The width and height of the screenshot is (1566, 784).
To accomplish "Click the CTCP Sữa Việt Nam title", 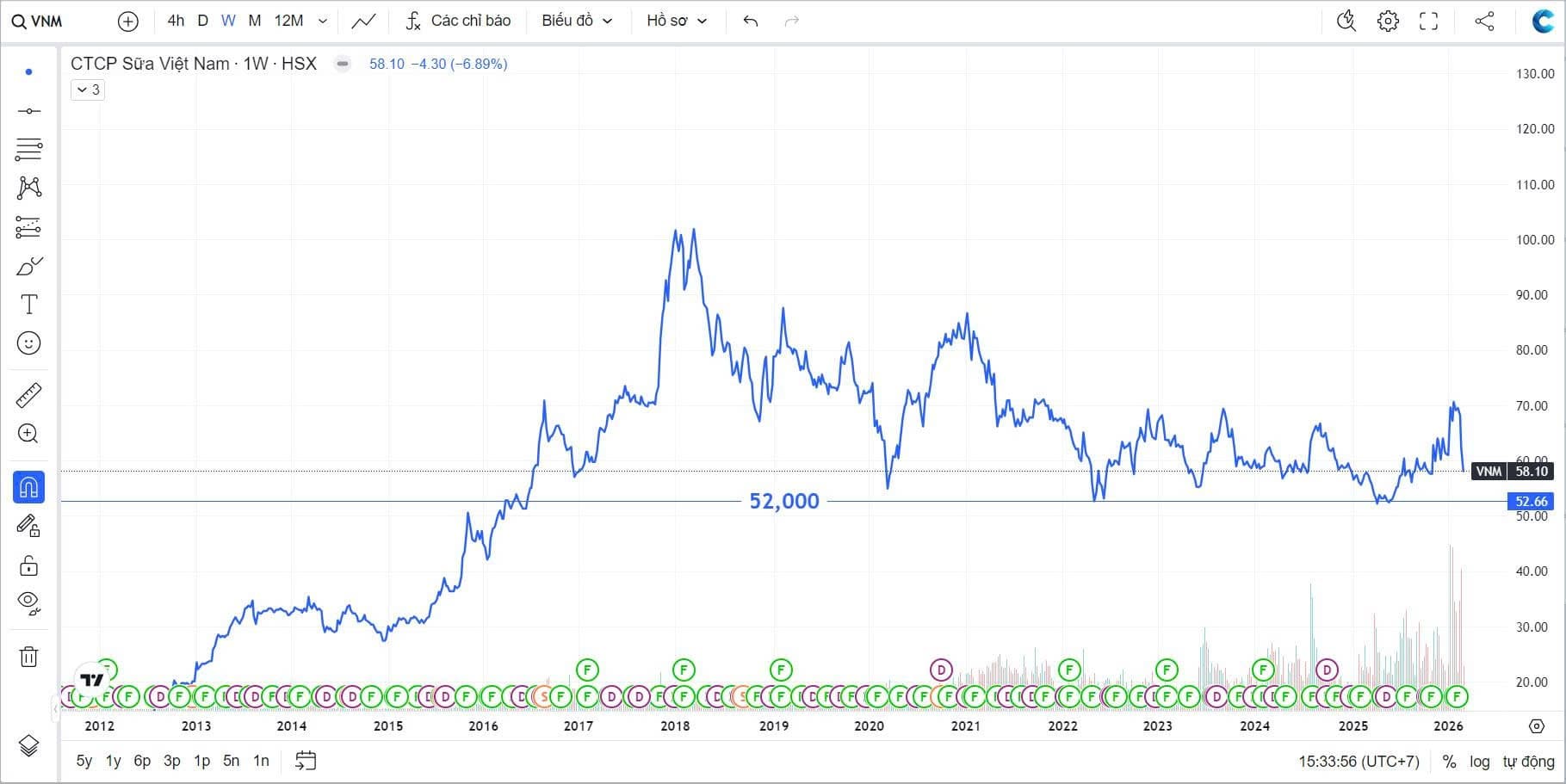I will click(150, 64).
